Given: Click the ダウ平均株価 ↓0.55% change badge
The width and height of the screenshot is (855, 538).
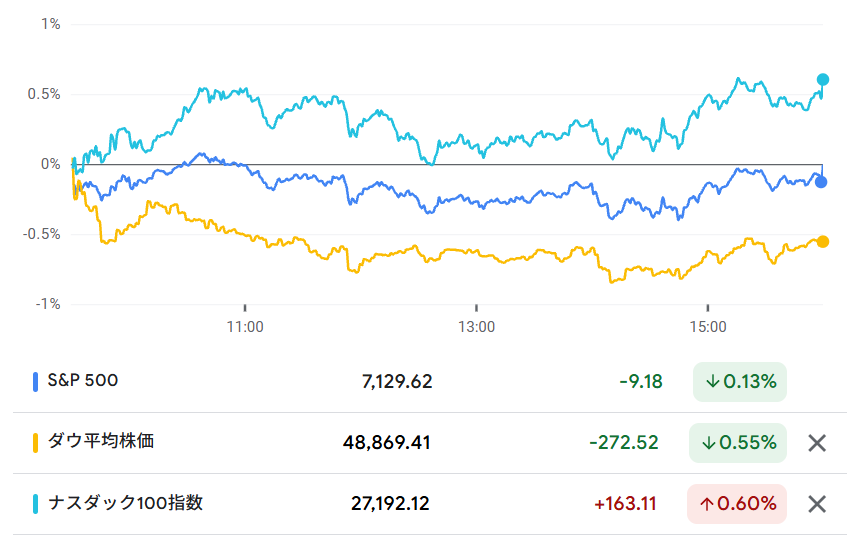Looking at the screenshot, I should (738, 443).
